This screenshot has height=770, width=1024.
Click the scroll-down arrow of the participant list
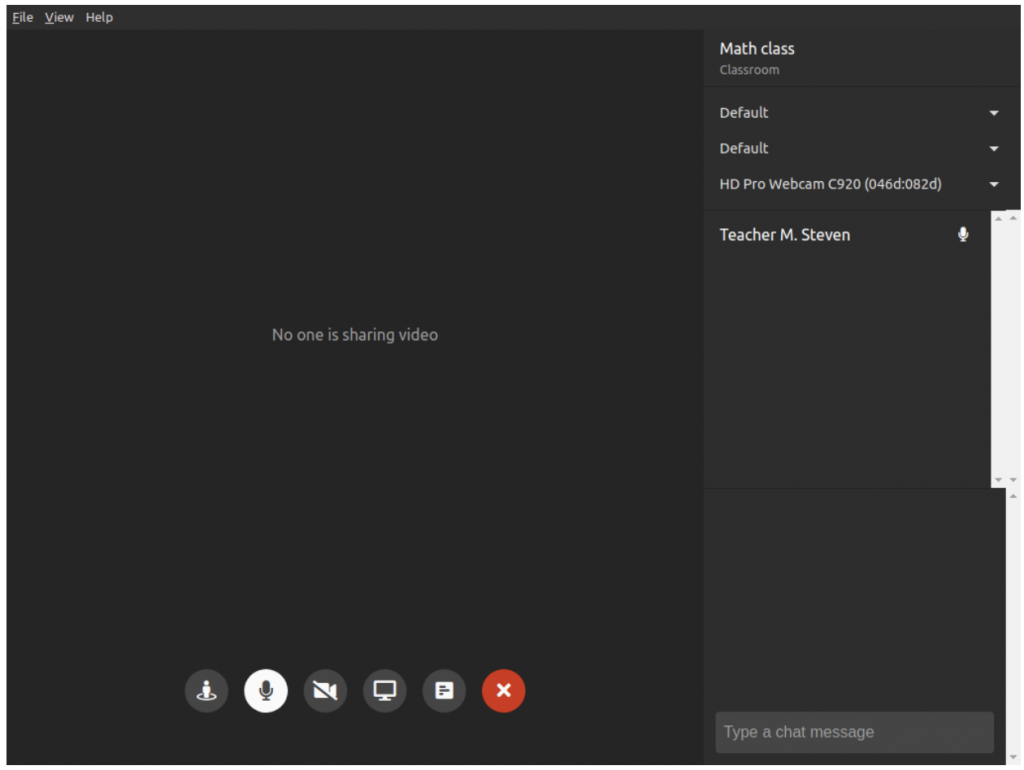tap(998, 481)
